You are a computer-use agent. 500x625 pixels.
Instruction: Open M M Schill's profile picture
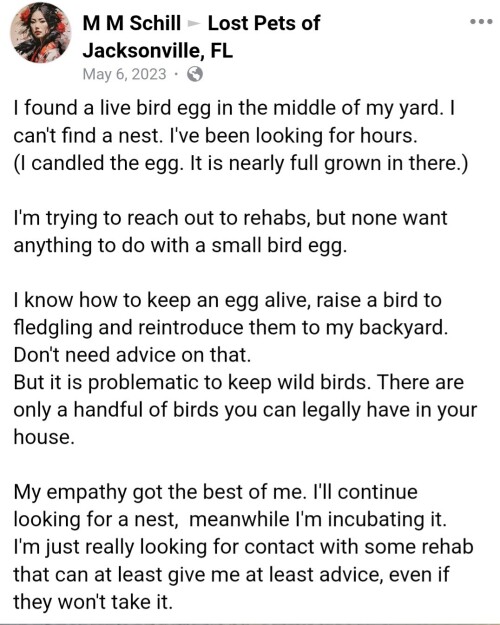[x=40, y=33]
